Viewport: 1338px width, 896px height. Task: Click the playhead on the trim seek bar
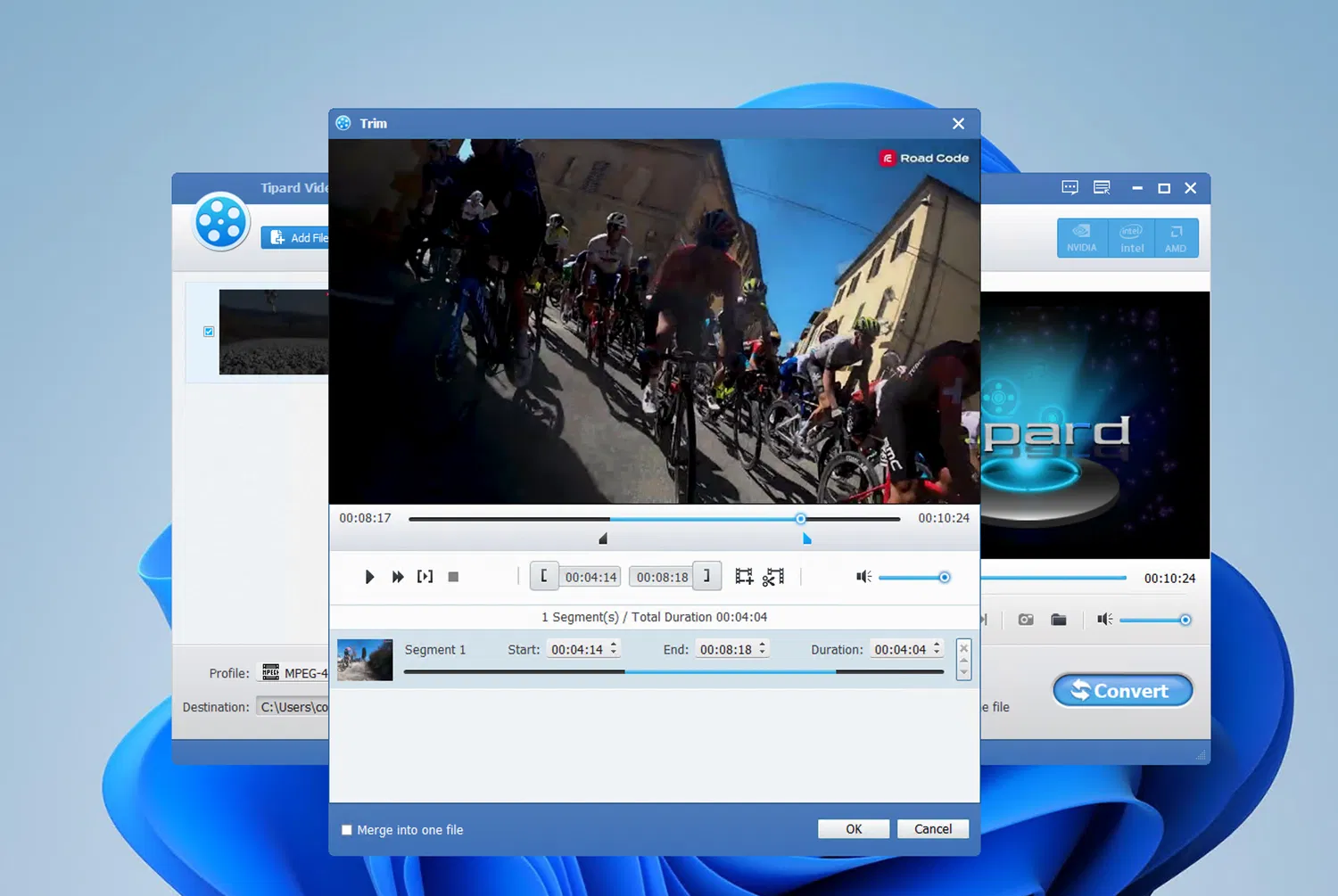[x=800, y=519]
